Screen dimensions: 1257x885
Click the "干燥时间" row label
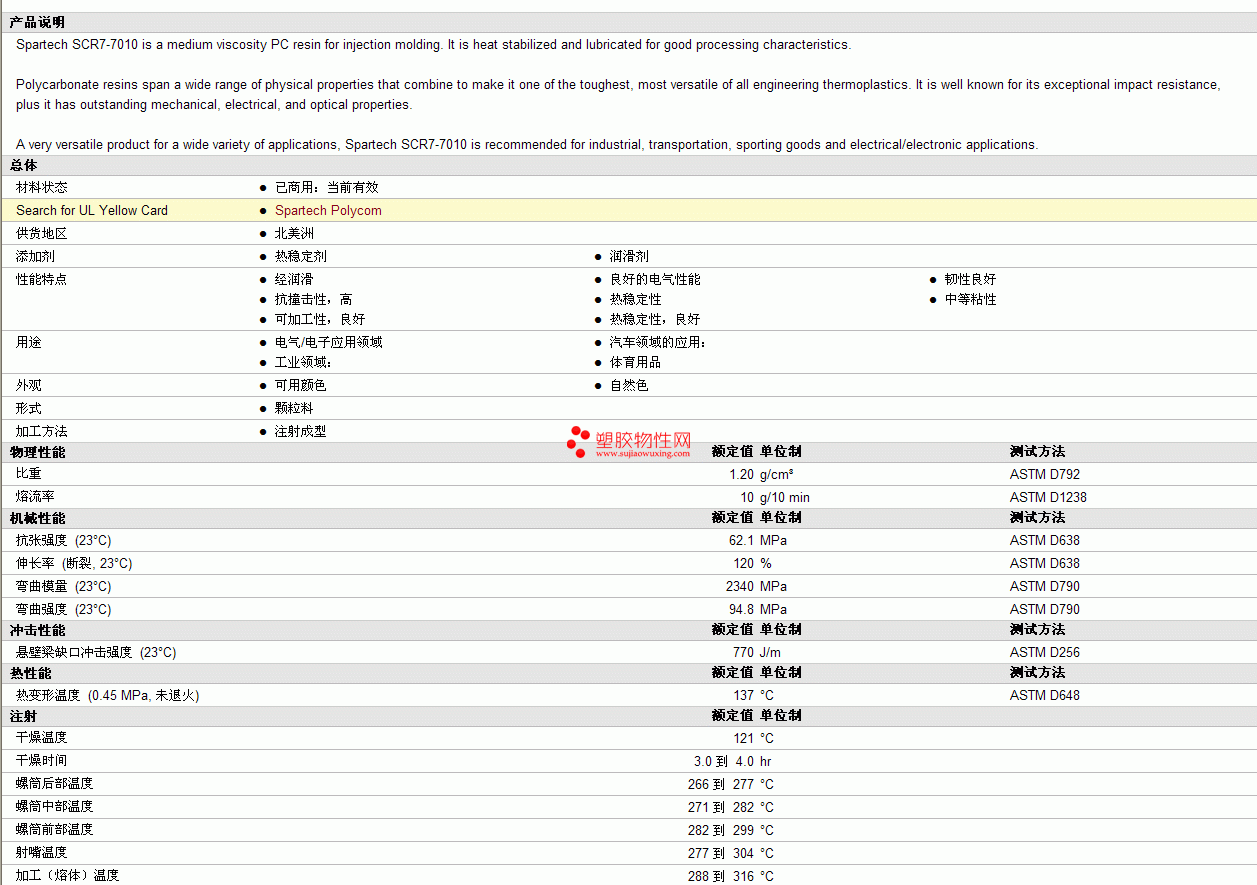click(42, 760)
